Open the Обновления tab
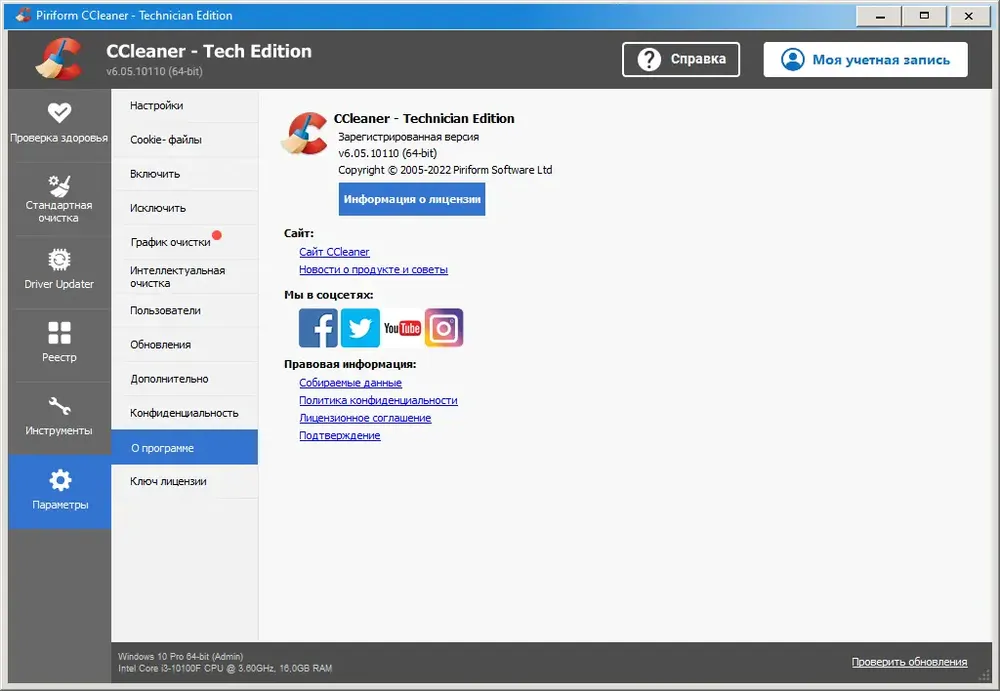Screen dimensions: 1000x691 185,345
